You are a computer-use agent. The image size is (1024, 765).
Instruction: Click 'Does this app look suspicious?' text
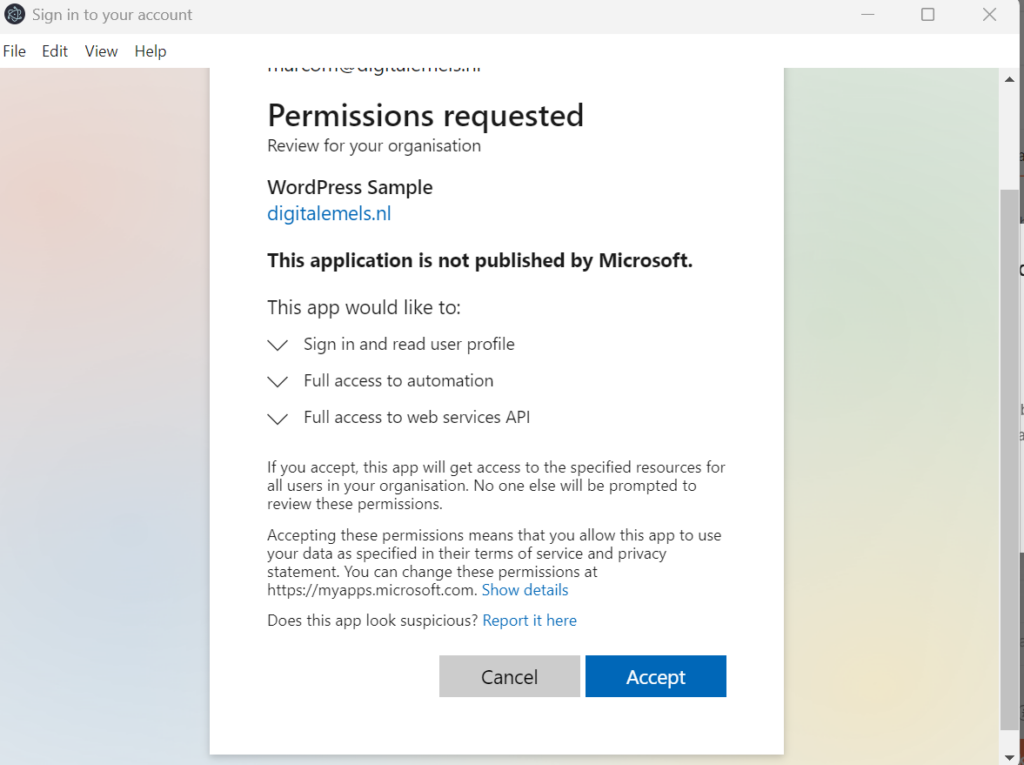pos(372,620)
